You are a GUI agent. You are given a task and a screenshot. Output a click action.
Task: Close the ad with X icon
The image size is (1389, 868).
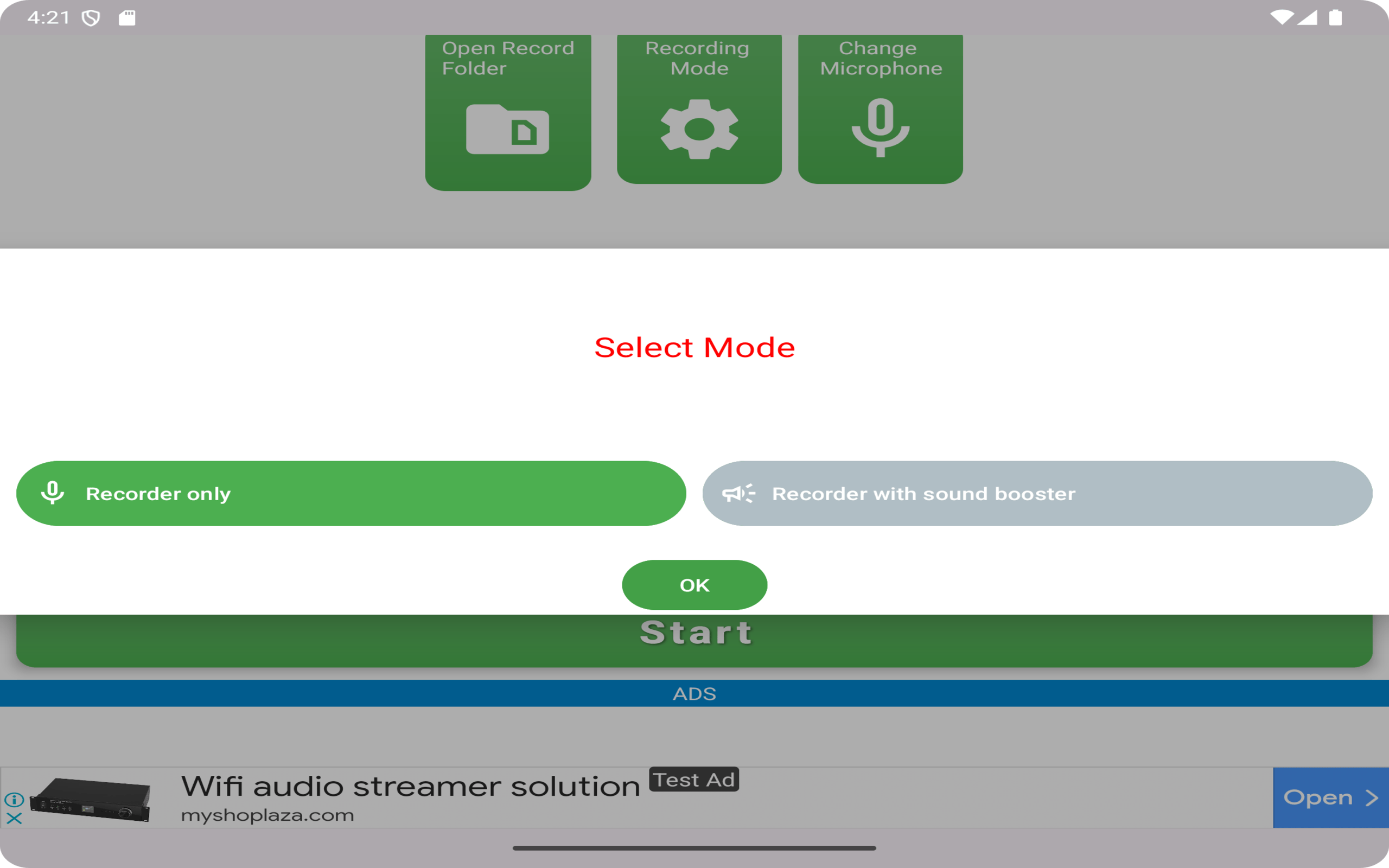click(14, 819)
